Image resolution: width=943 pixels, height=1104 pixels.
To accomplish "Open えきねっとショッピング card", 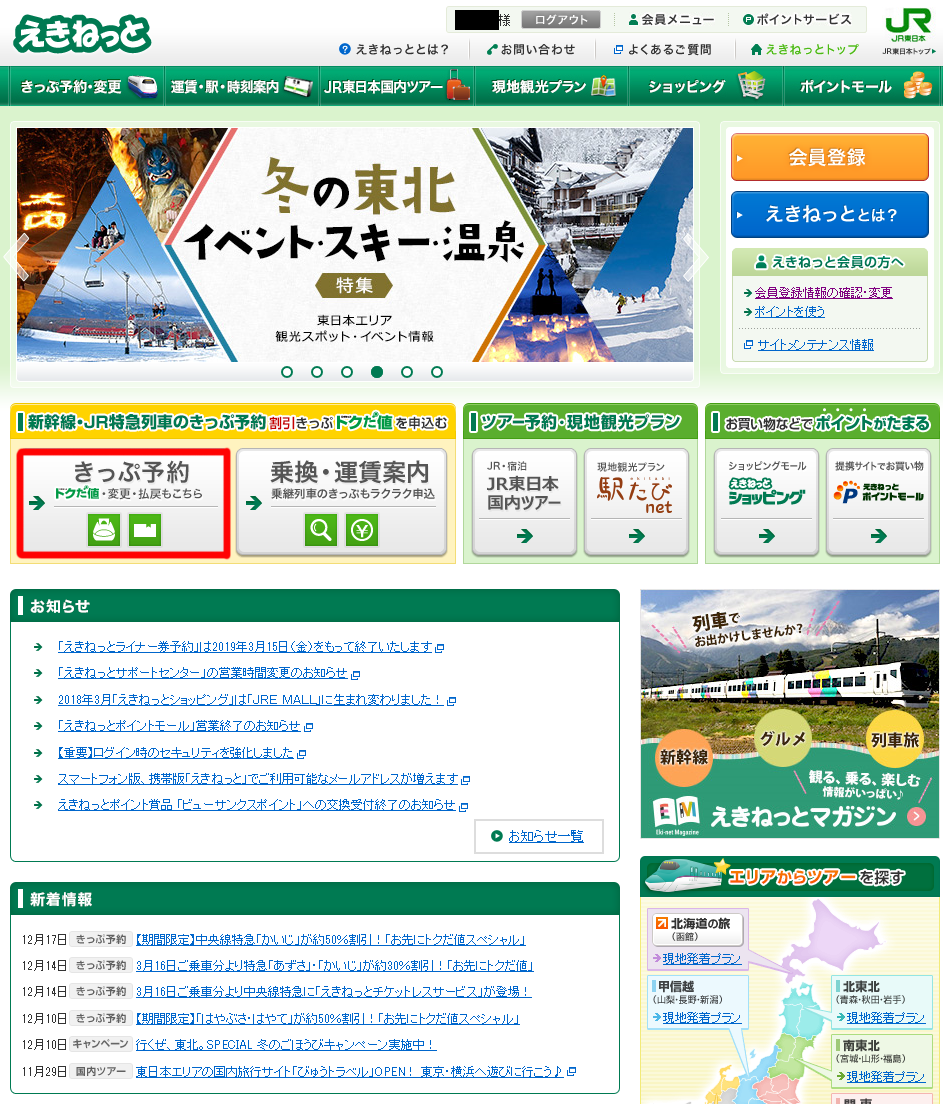I will pyautogui.click(x=766, y=502).
